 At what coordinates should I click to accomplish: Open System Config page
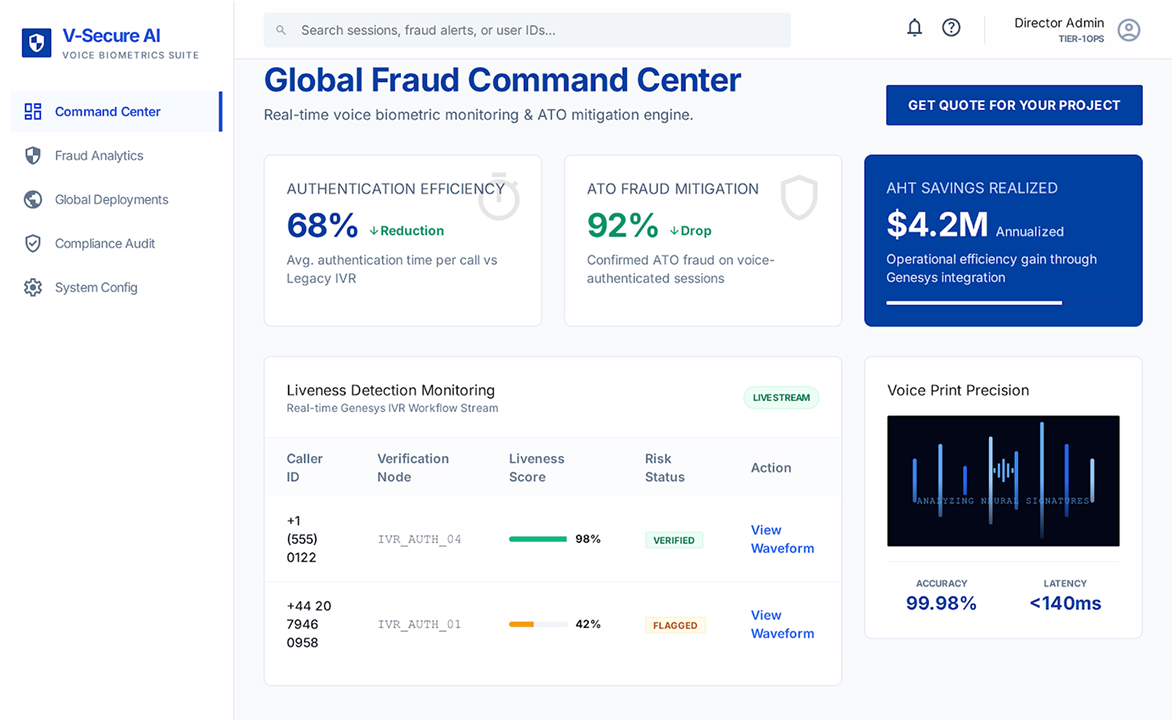coord(117,287)
